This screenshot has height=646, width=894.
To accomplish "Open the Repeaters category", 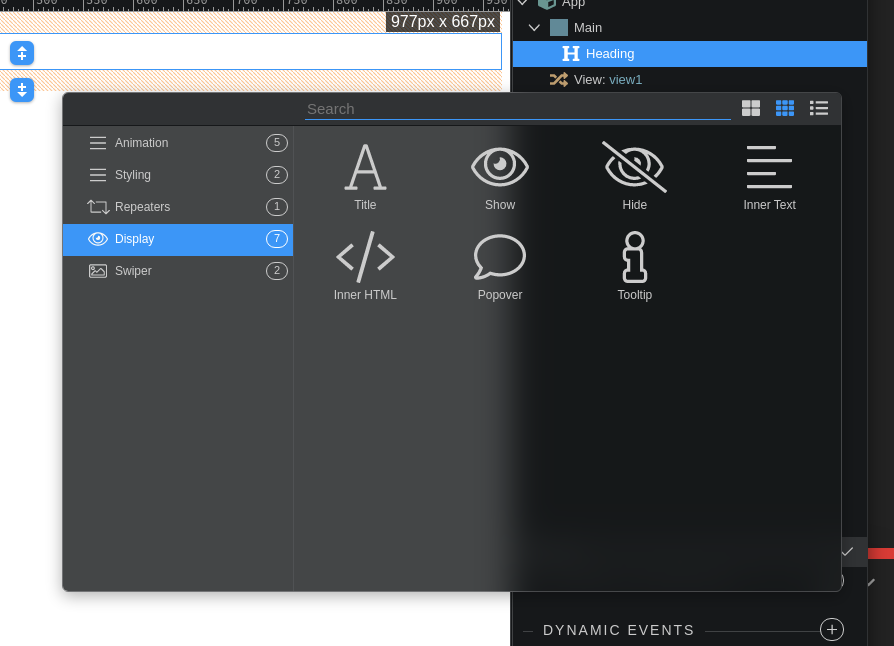I will [178, 206].
